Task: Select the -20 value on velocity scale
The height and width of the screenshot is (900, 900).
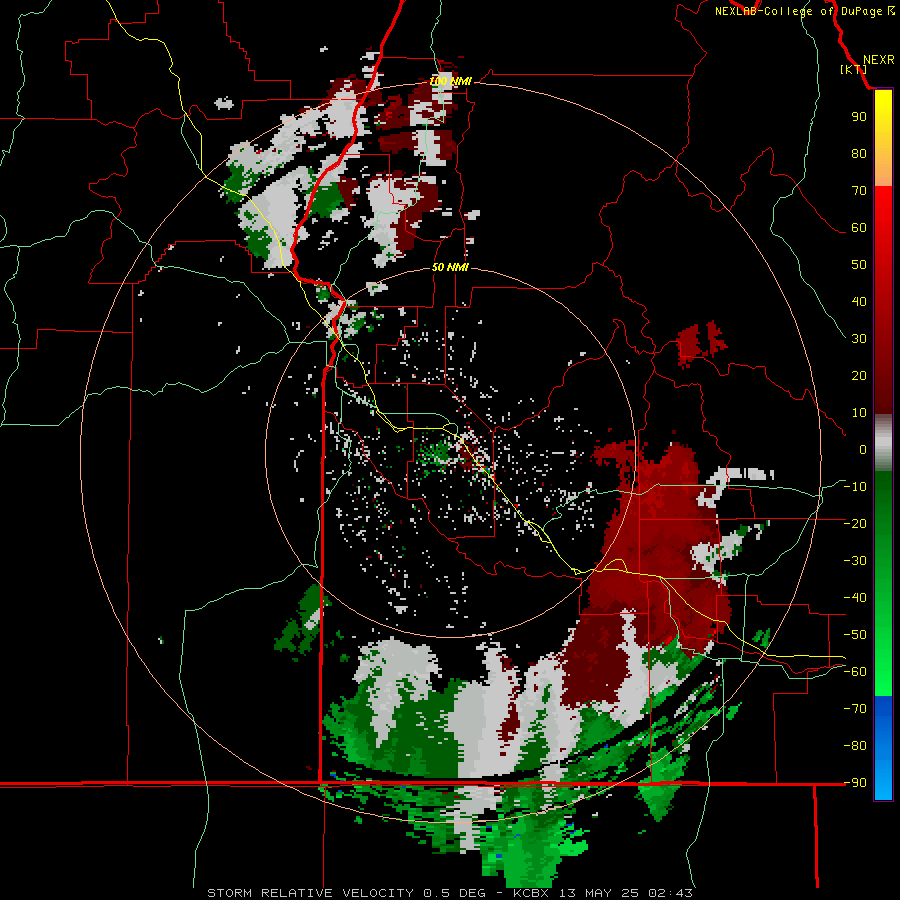Action: coord(855,523)
